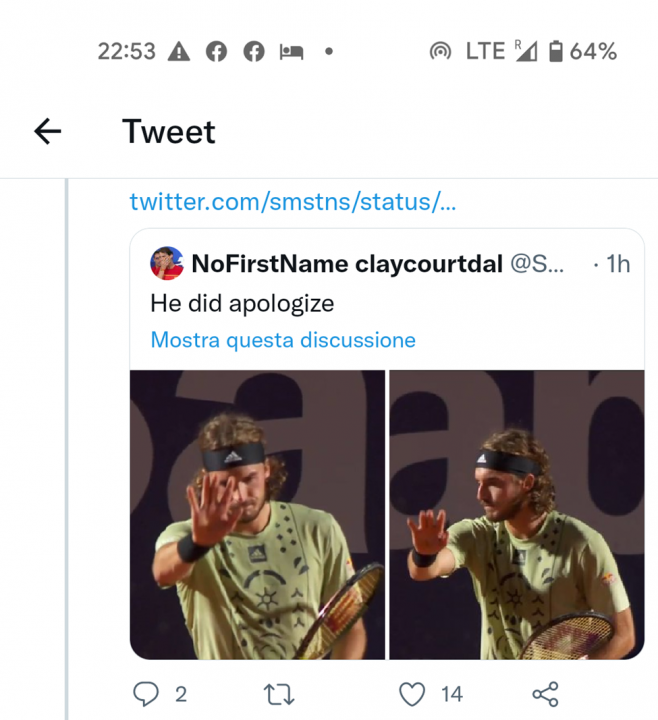Tap the first Facebook notification icon
This screenshot has width=658, height=720.
click(216, 51)
